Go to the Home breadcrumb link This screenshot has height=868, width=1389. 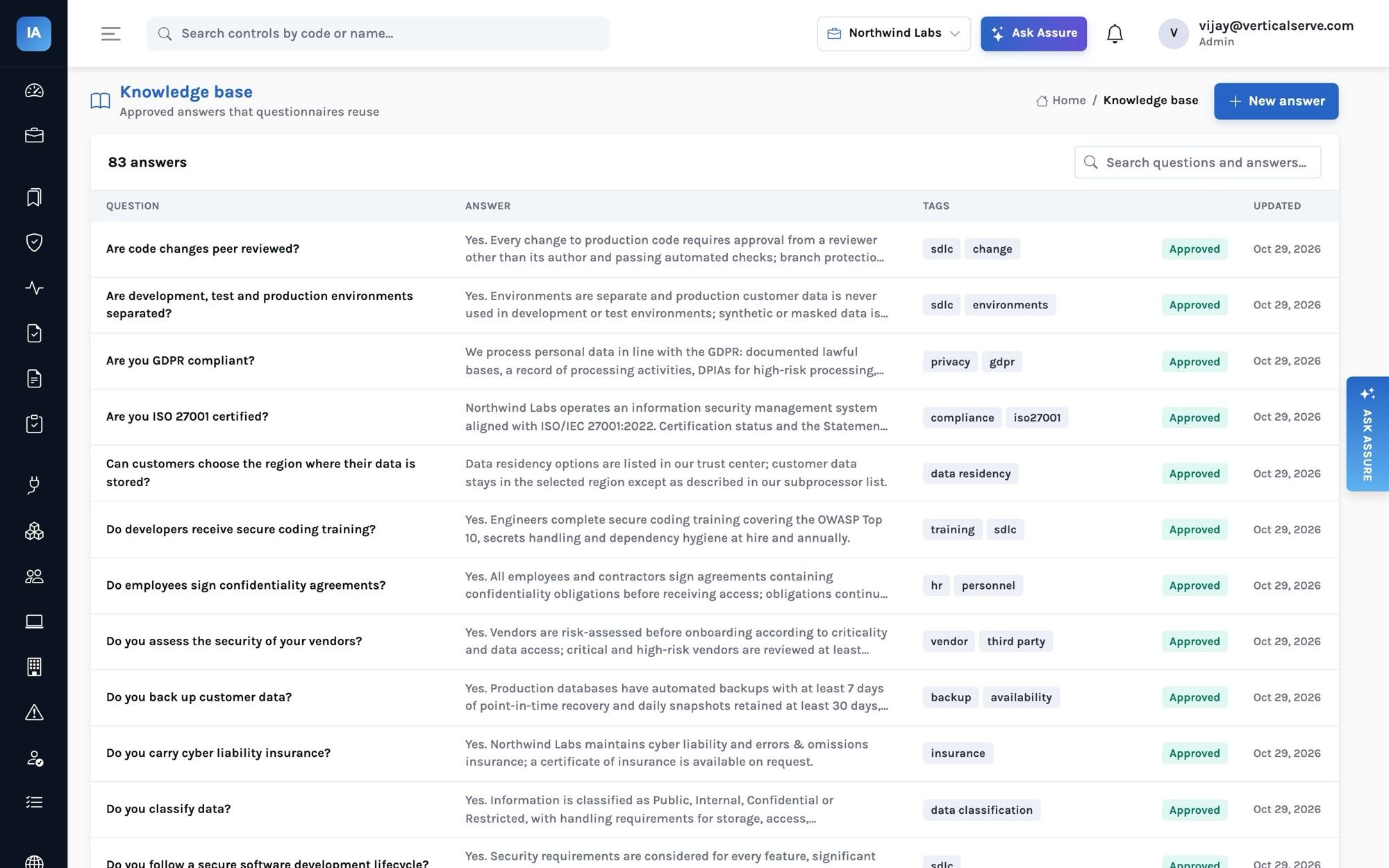point(1061,101)
